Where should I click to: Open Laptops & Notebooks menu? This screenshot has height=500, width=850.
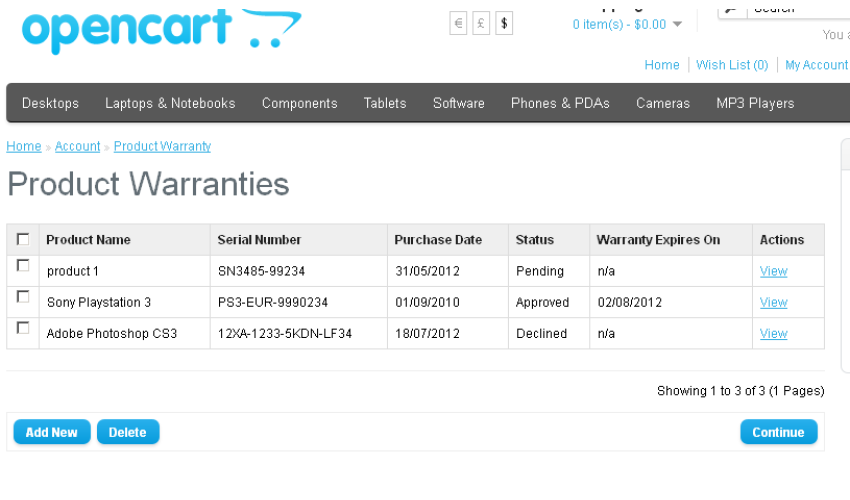pos(170,103)
